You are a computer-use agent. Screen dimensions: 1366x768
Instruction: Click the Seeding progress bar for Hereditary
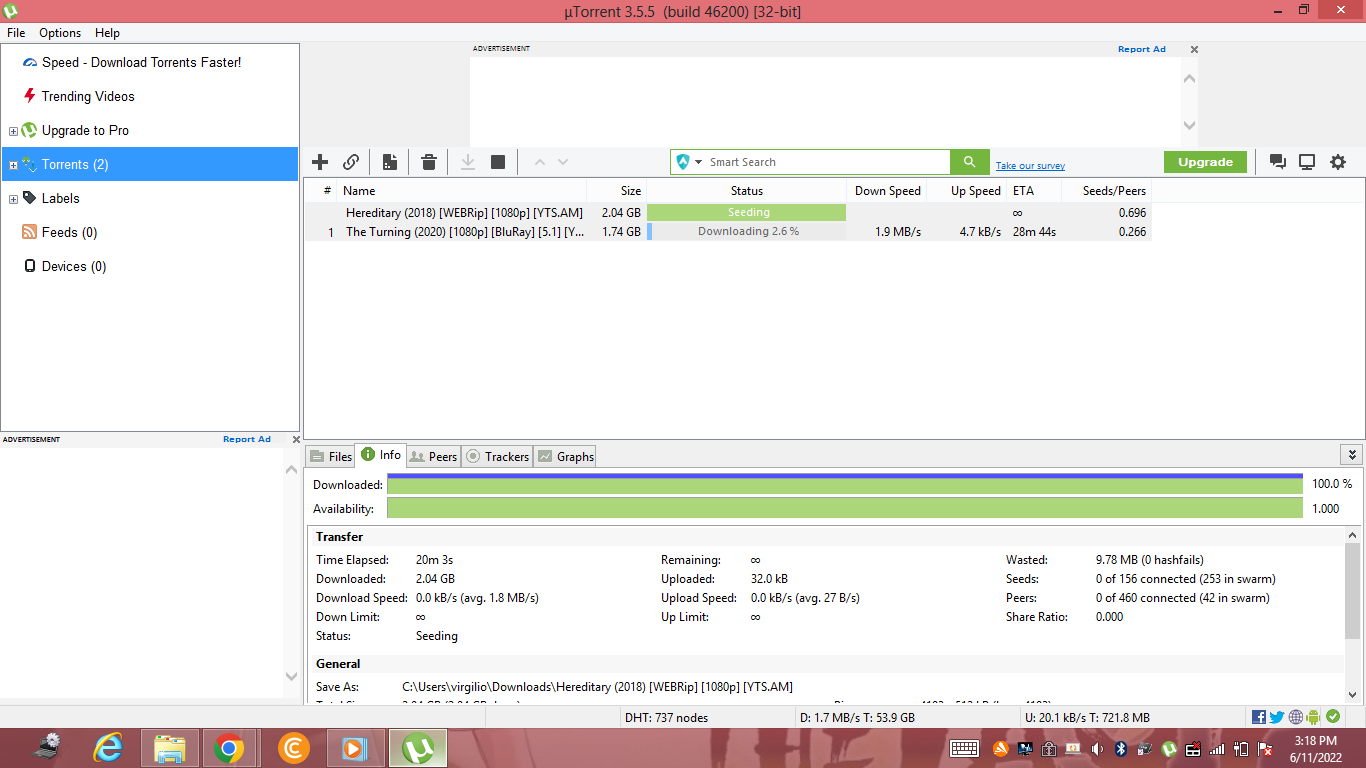(x=747, y=212)
